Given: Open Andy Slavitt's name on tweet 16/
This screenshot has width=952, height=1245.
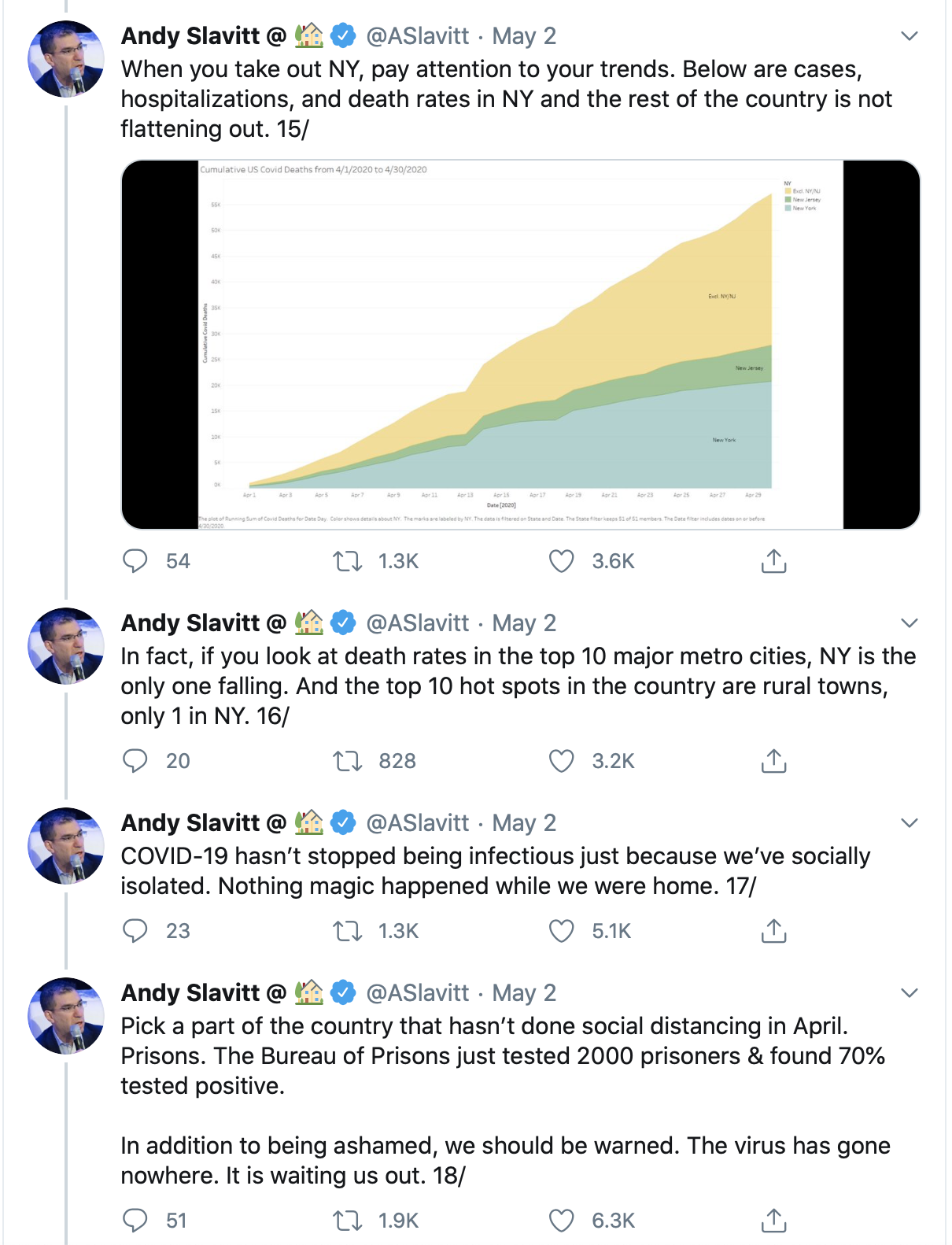Looking at the screenshot, I should (190, 623).
